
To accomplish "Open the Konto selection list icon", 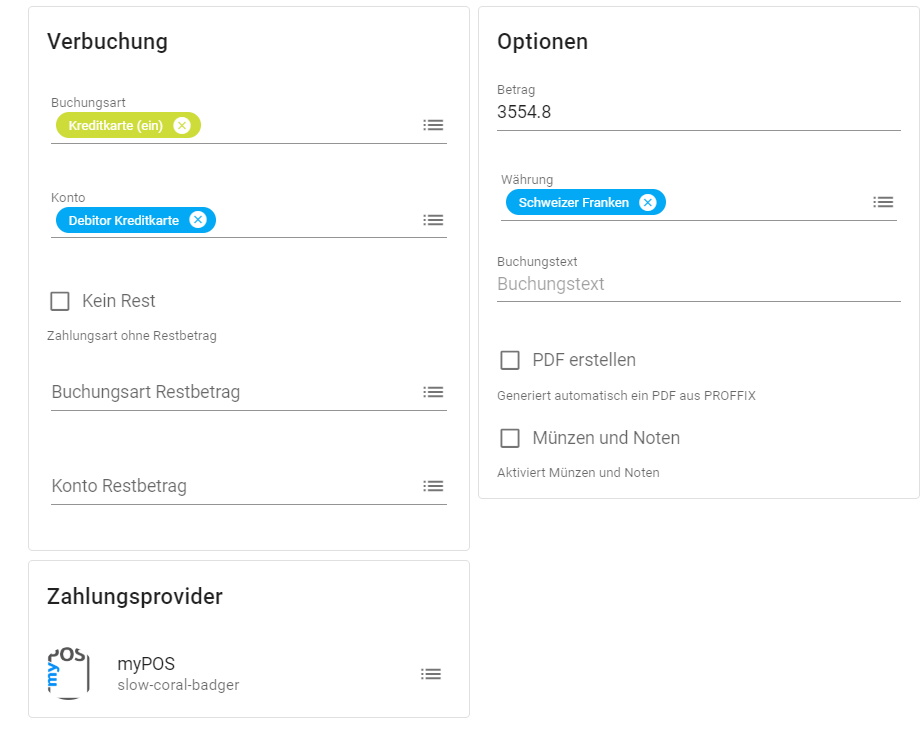I will point(433,219).
